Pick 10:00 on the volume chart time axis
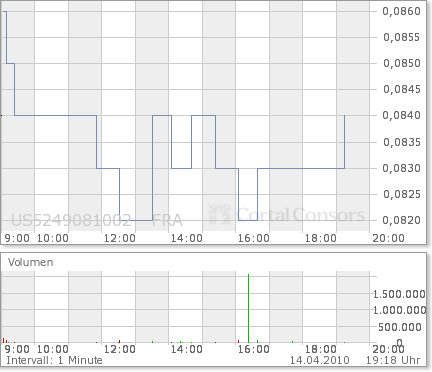Viewport: 432px width, 372px height. 53,349
